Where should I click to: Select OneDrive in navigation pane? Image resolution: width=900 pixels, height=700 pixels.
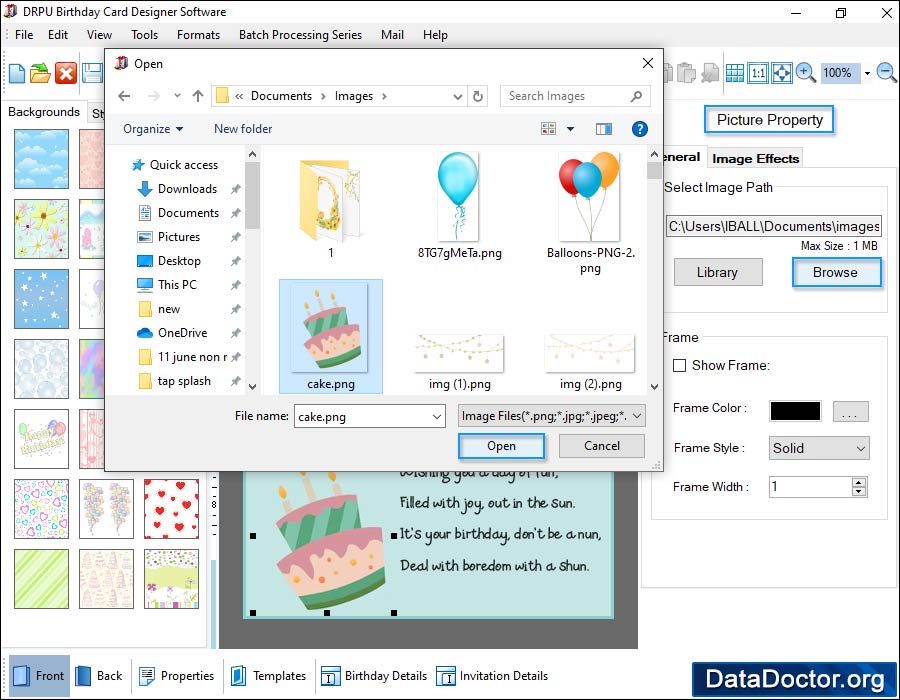[x=182, y=333]
